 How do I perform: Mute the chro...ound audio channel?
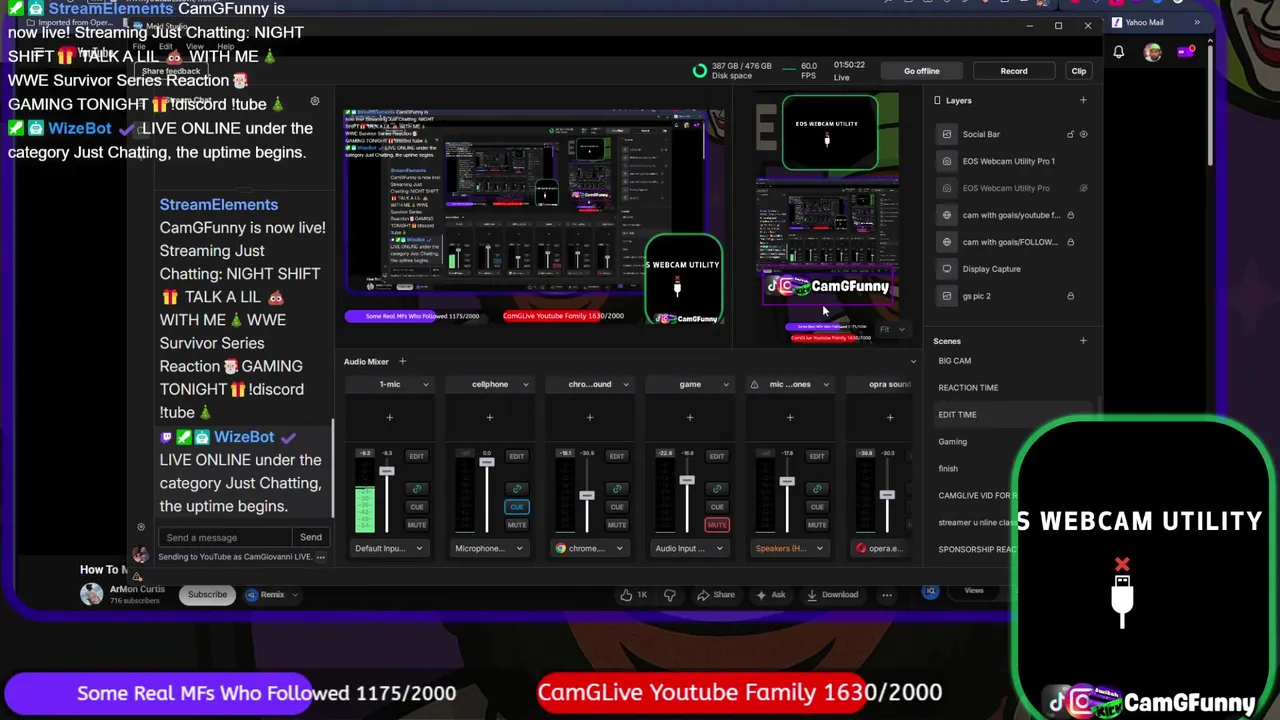point(617,524)
